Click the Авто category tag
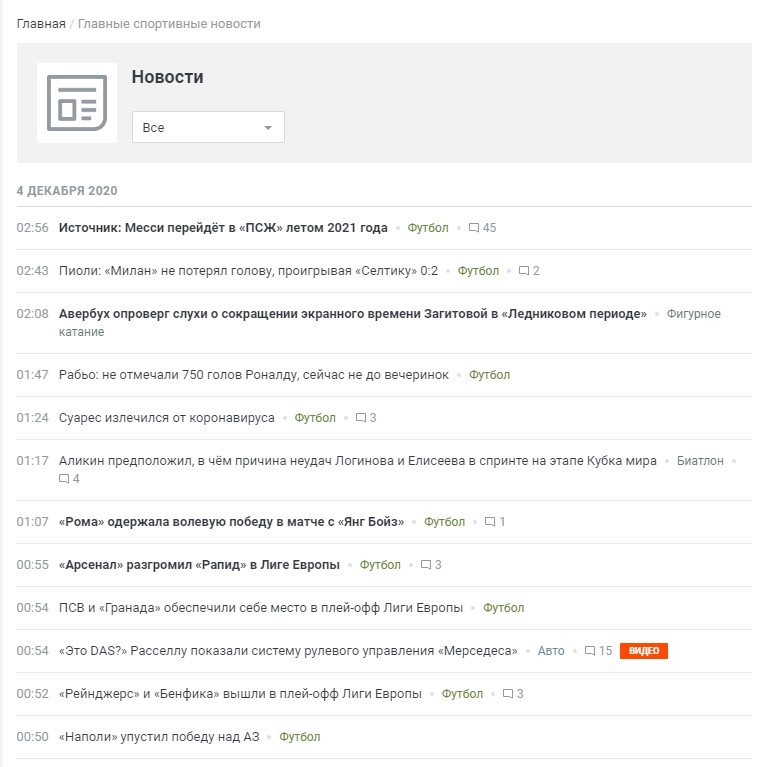Viewport: 761px width, 767px height. click(551, 651)
